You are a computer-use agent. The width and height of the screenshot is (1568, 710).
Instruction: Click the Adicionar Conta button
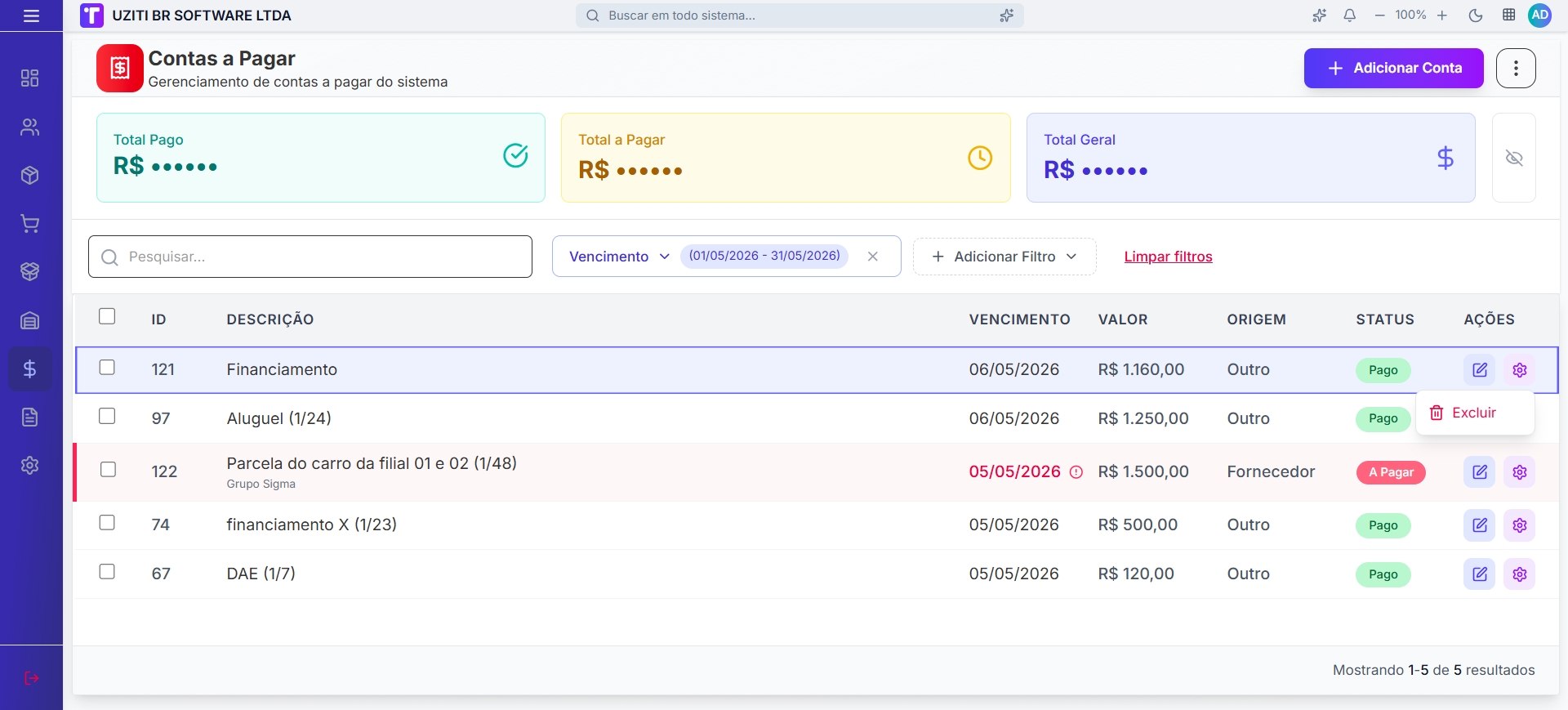click(1393, 68)
